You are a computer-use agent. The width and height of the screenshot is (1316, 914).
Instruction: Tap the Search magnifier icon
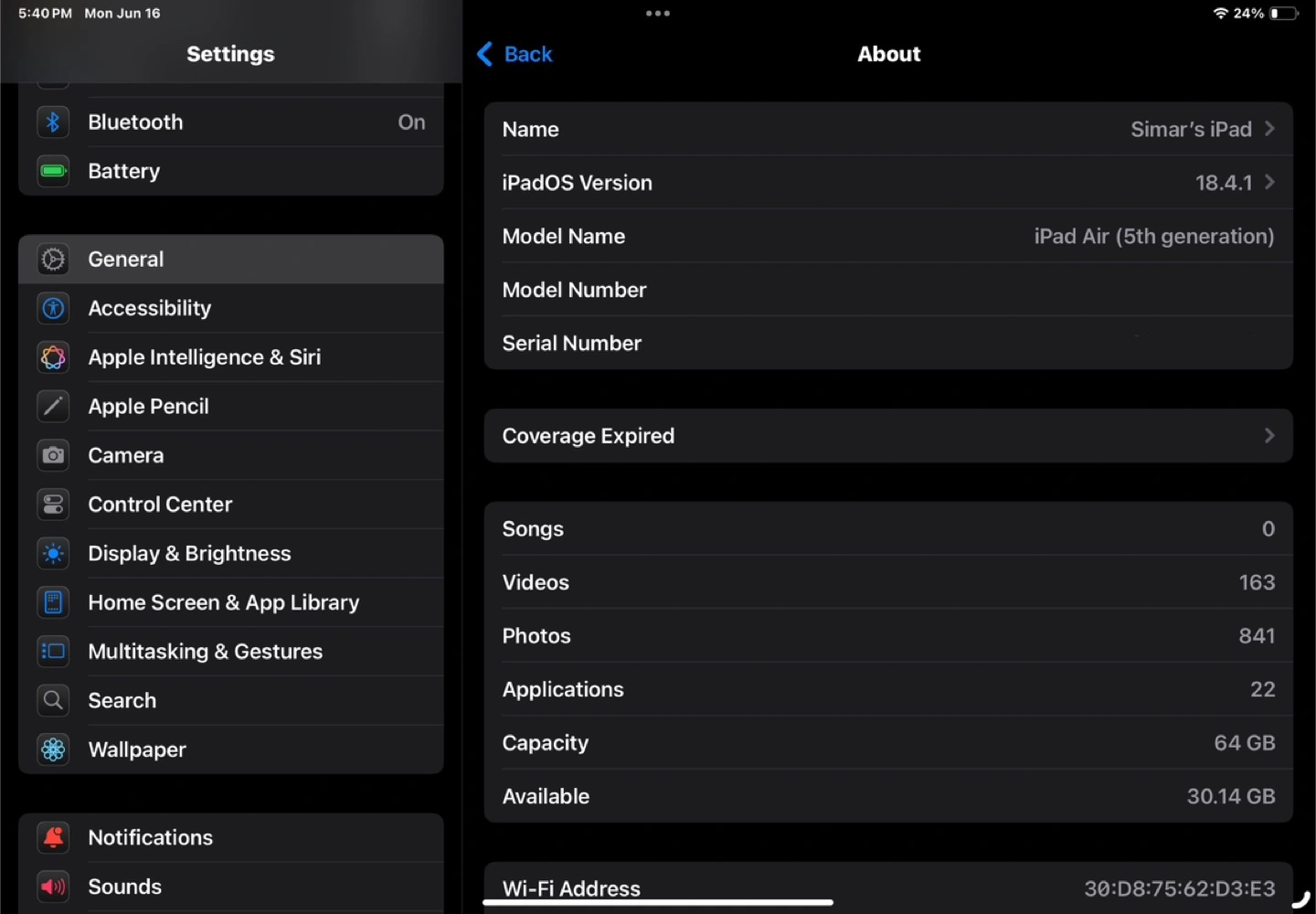pos(53,700)
